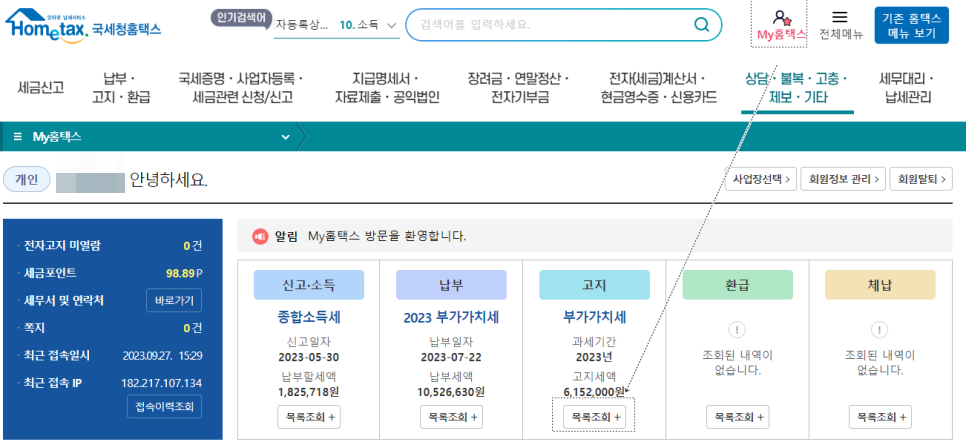966x442 pixels.
Task: Click 고지세액 6,152,000원
Action: pos(595,391)
